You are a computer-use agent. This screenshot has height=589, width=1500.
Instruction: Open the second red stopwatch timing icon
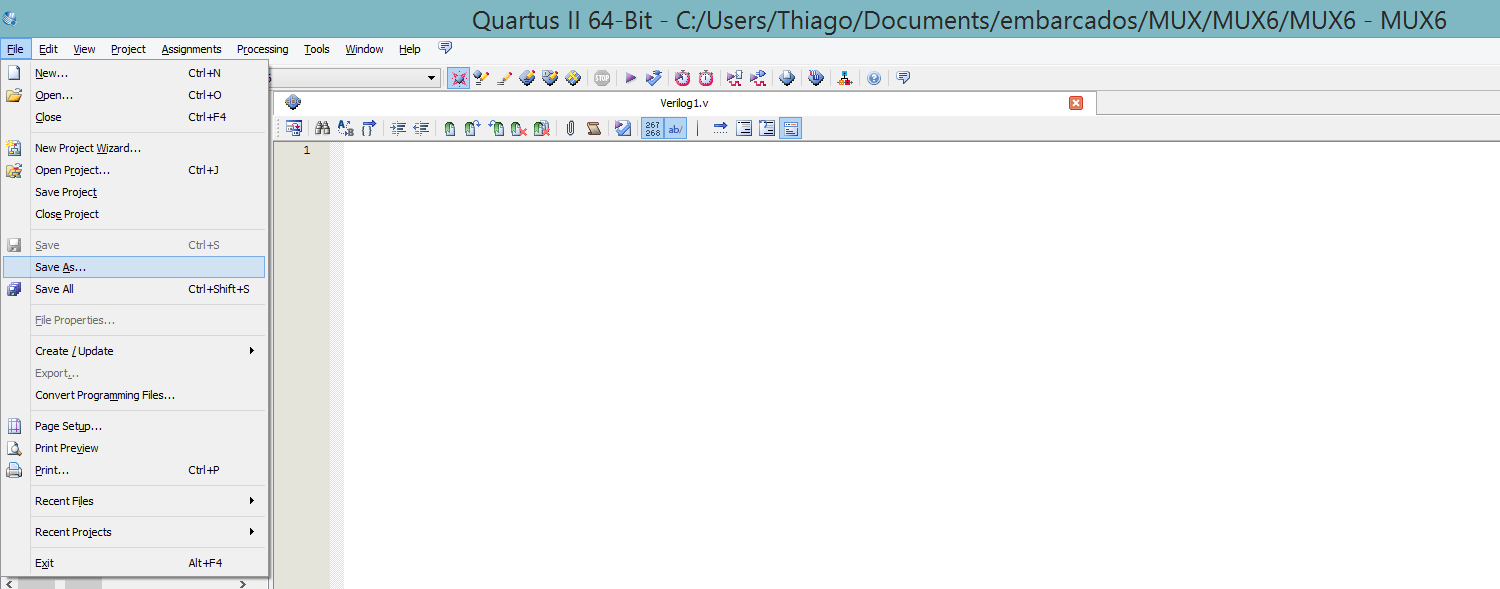pos(706,78)
